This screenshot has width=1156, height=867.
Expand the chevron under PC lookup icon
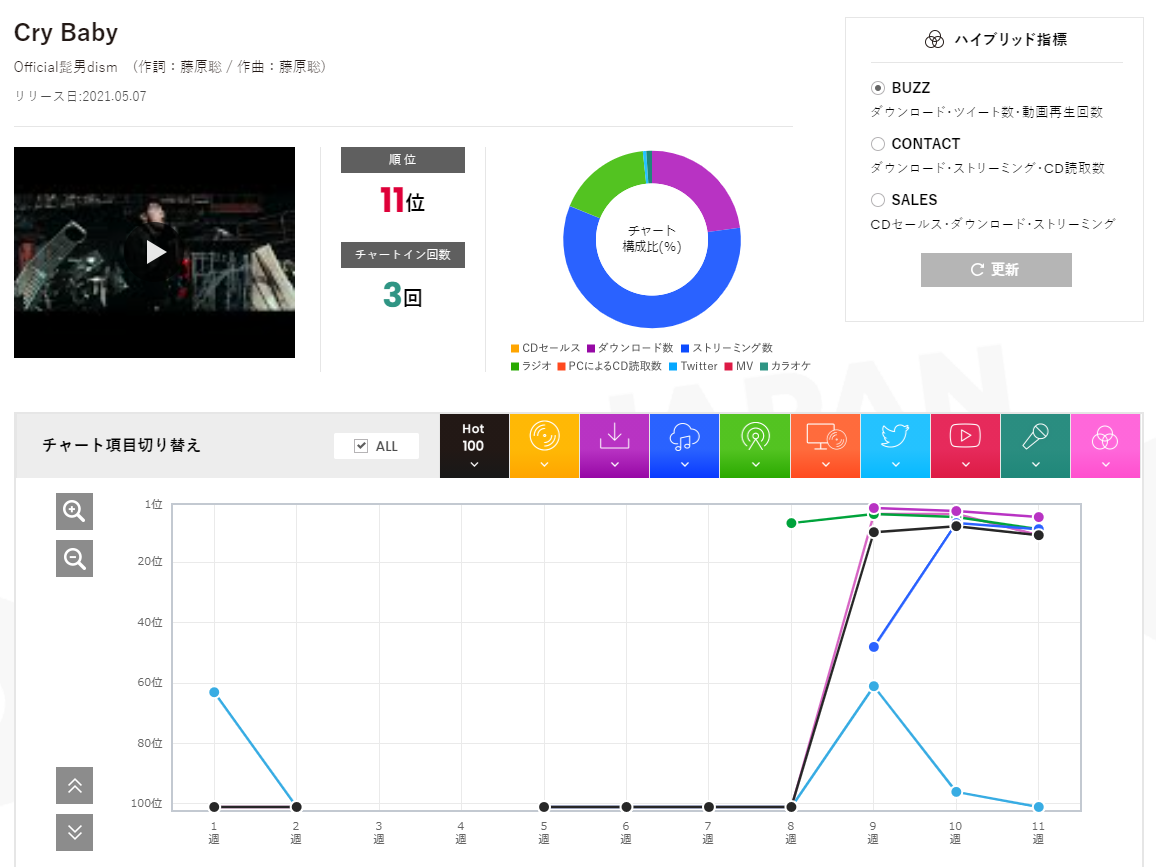point(826,464)
